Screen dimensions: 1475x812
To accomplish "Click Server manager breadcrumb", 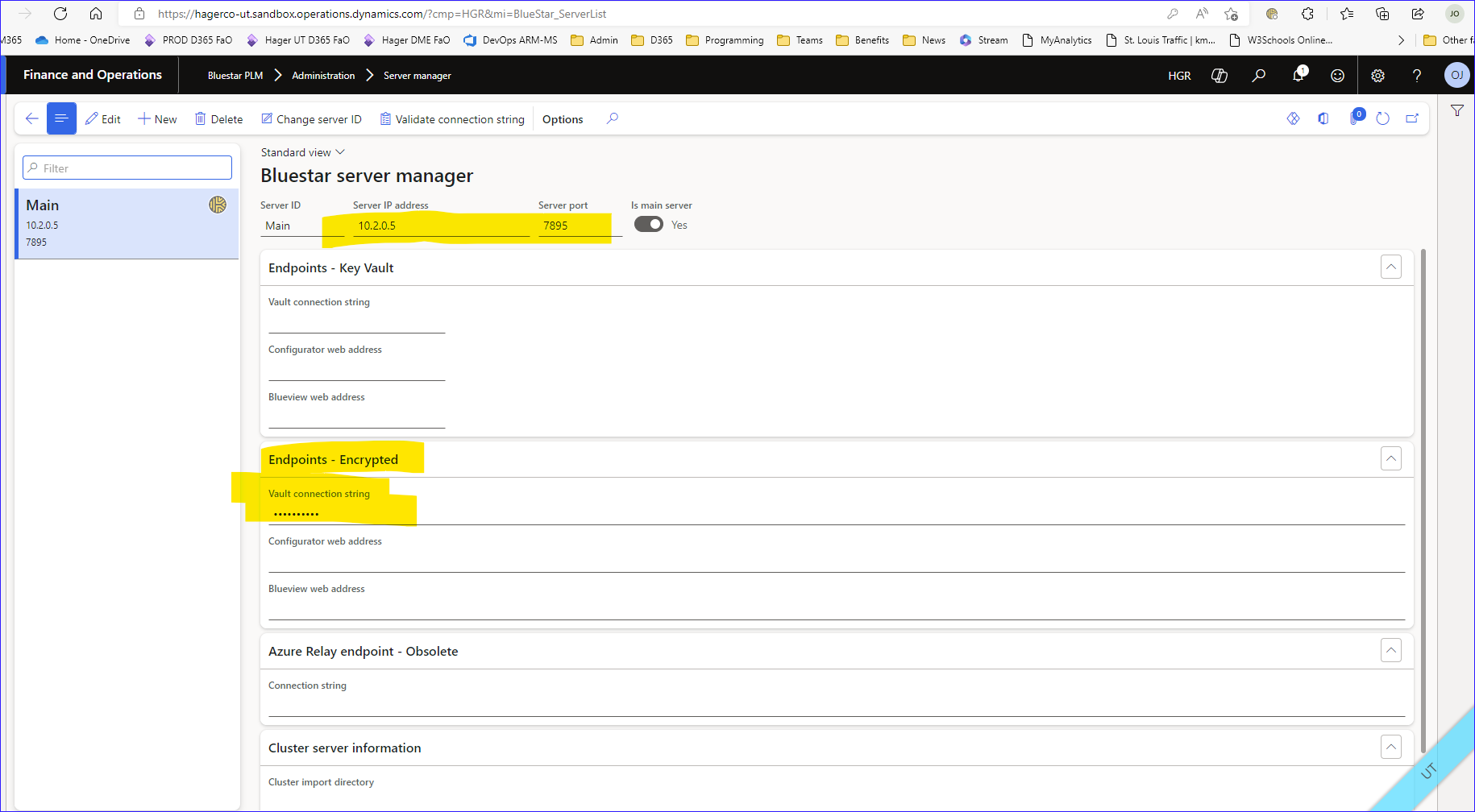I will click(x=418, y=75).
